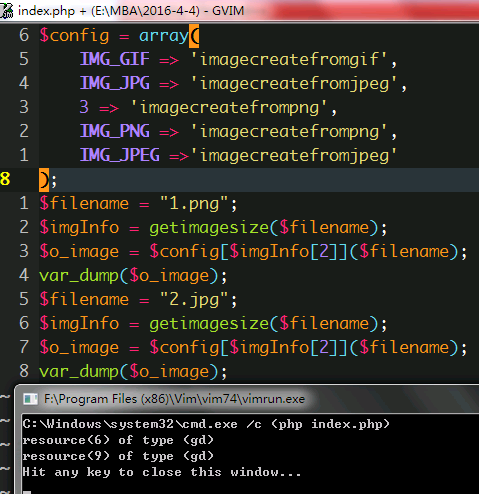
Task: Click the vimrun.exe window title text
Action: (x=174, y=399)
